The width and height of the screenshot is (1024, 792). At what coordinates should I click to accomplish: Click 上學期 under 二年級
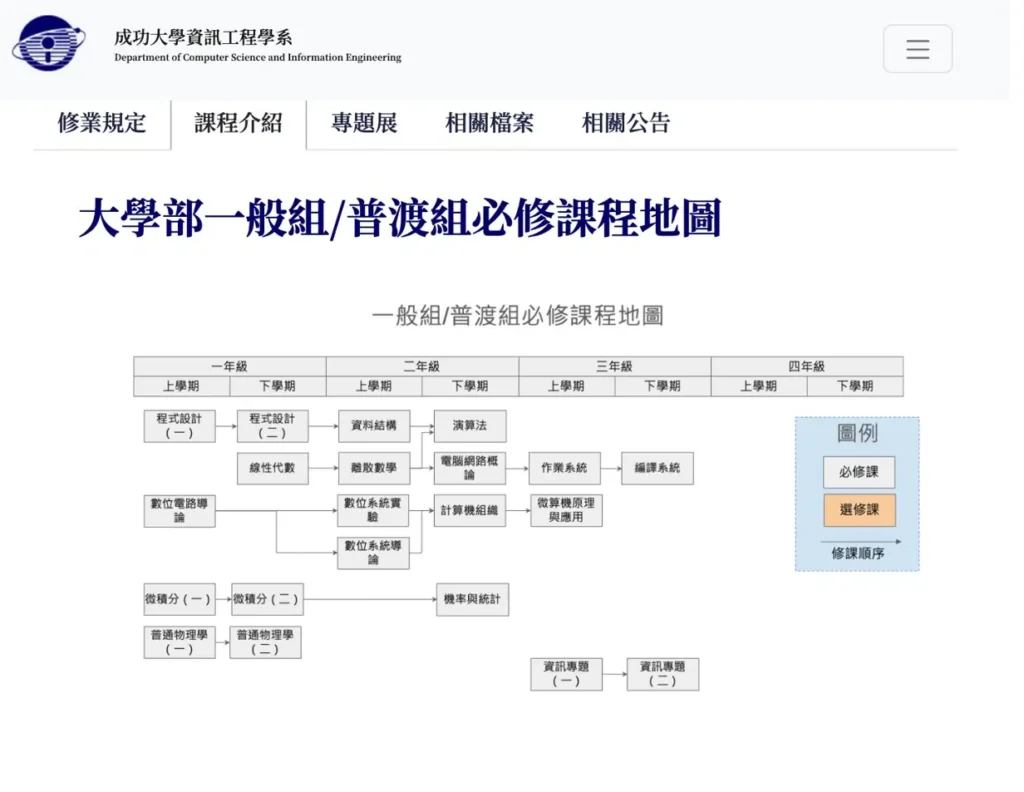click(374, 387)
